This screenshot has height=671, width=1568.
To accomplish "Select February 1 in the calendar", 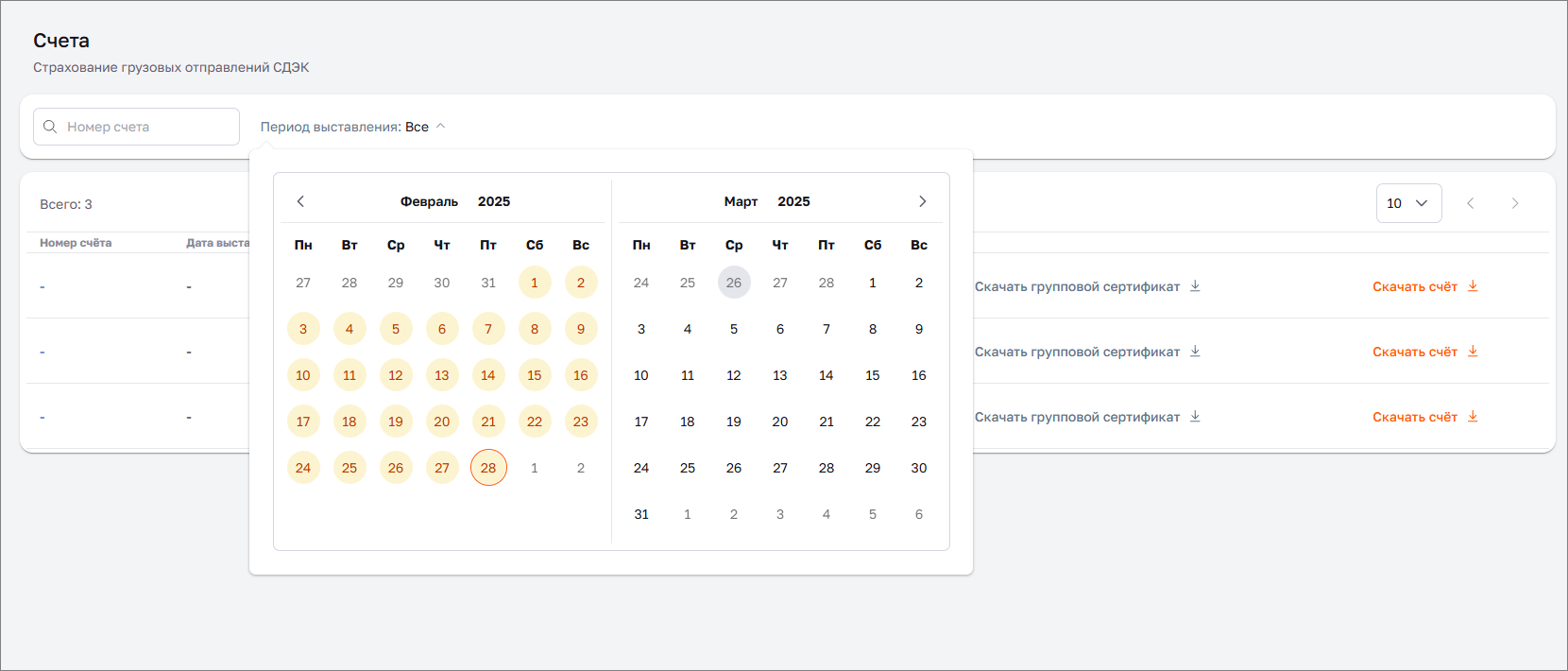I will coord(535,283).
